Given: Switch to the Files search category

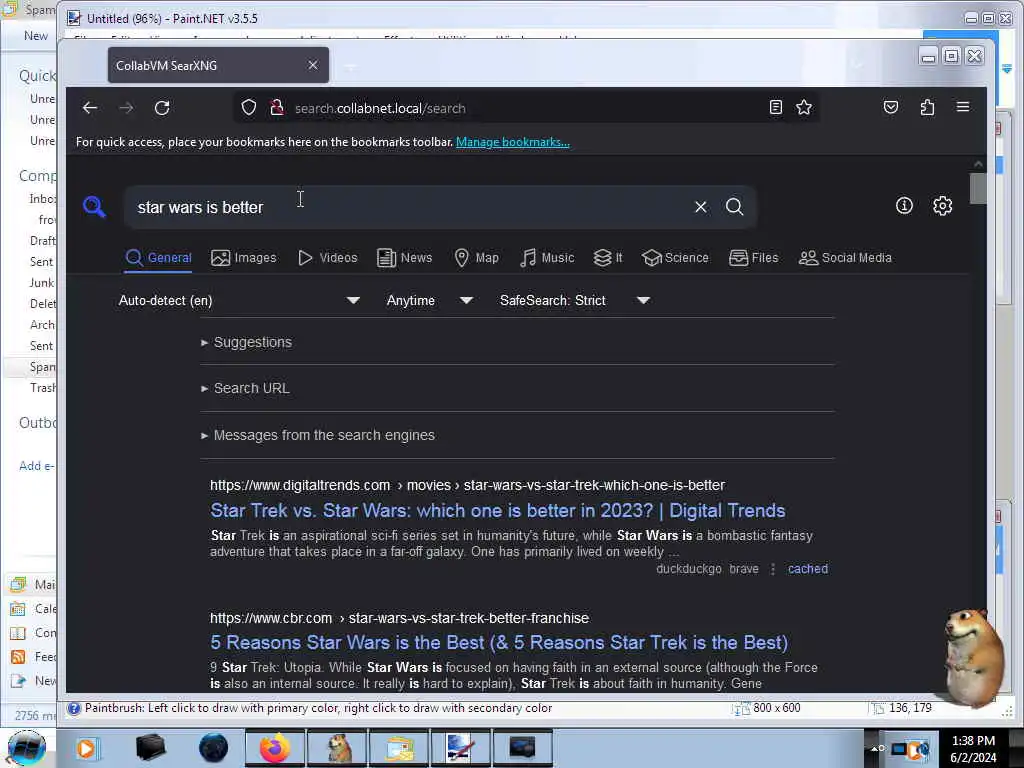Looking at the screenshot, I should (x=754, y=258).
